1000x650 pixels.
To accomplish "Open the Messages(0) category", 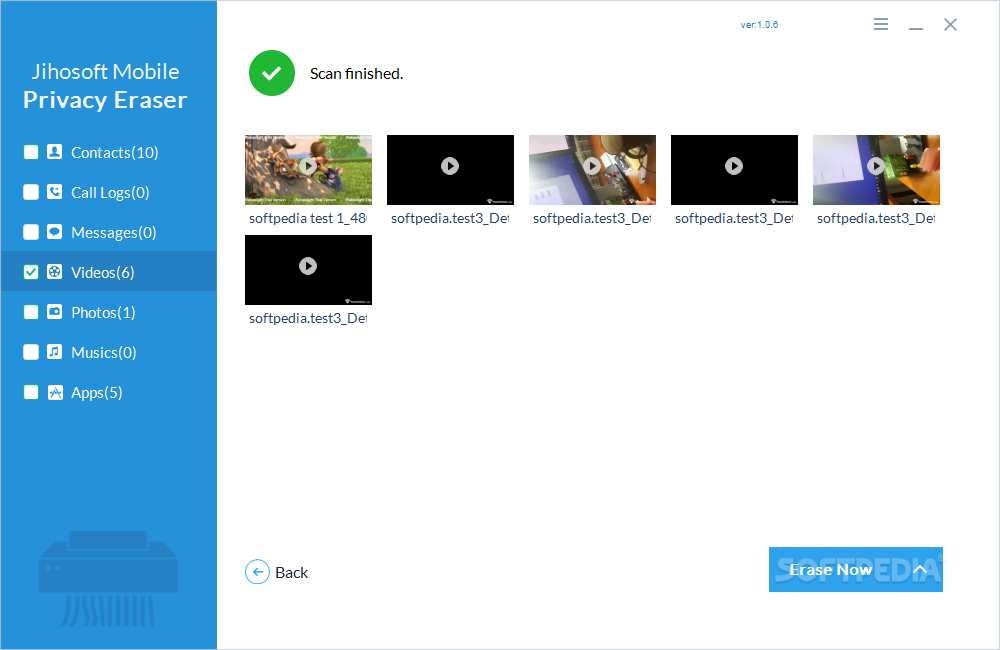I will (114, 233).
